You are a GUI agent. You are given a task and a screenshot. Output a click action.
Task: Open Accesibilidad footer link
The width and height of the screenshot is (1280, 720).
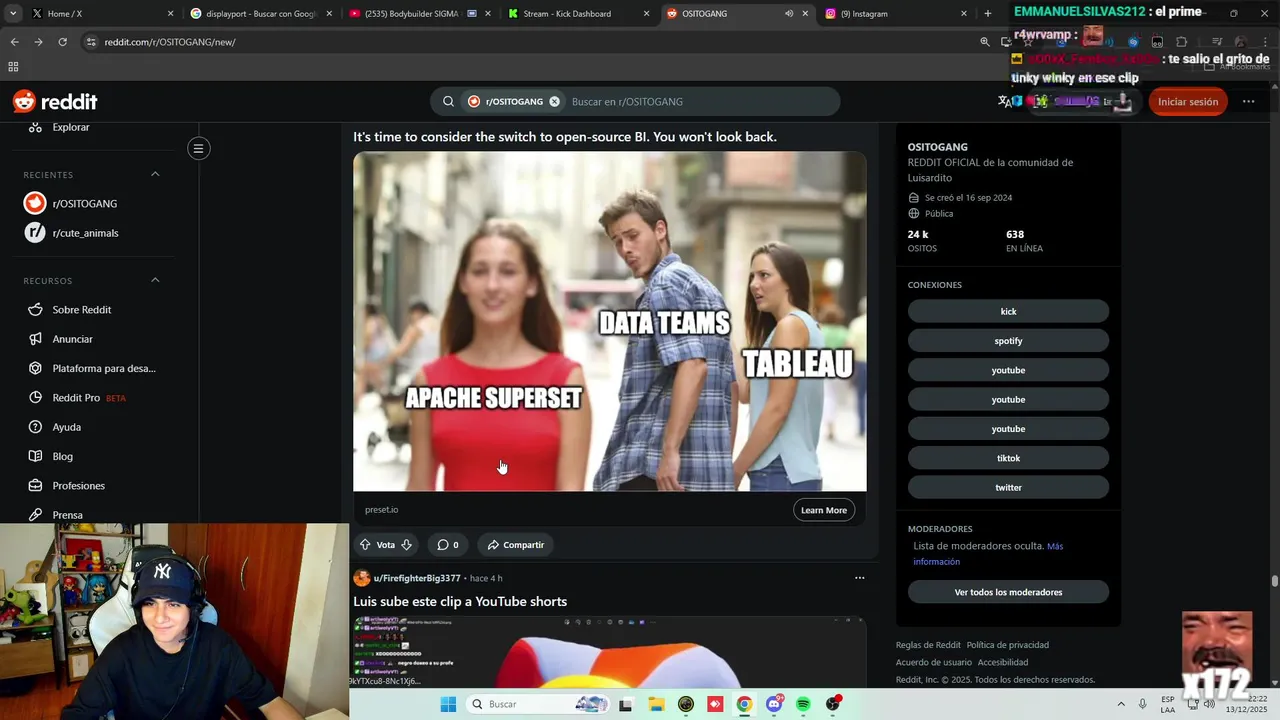[x=1003, y=662]
